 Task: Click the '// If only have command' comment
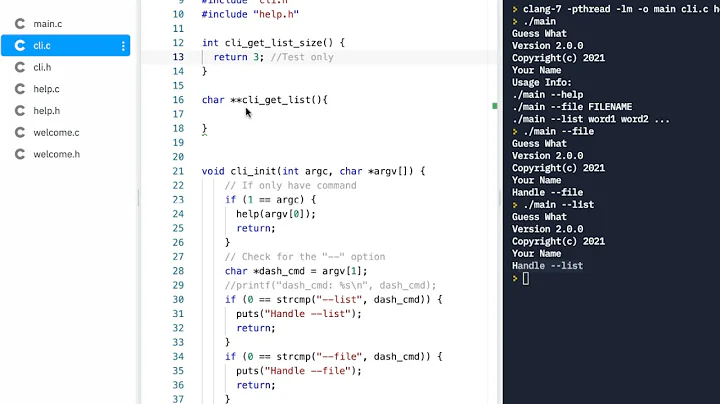click(290, 185)
